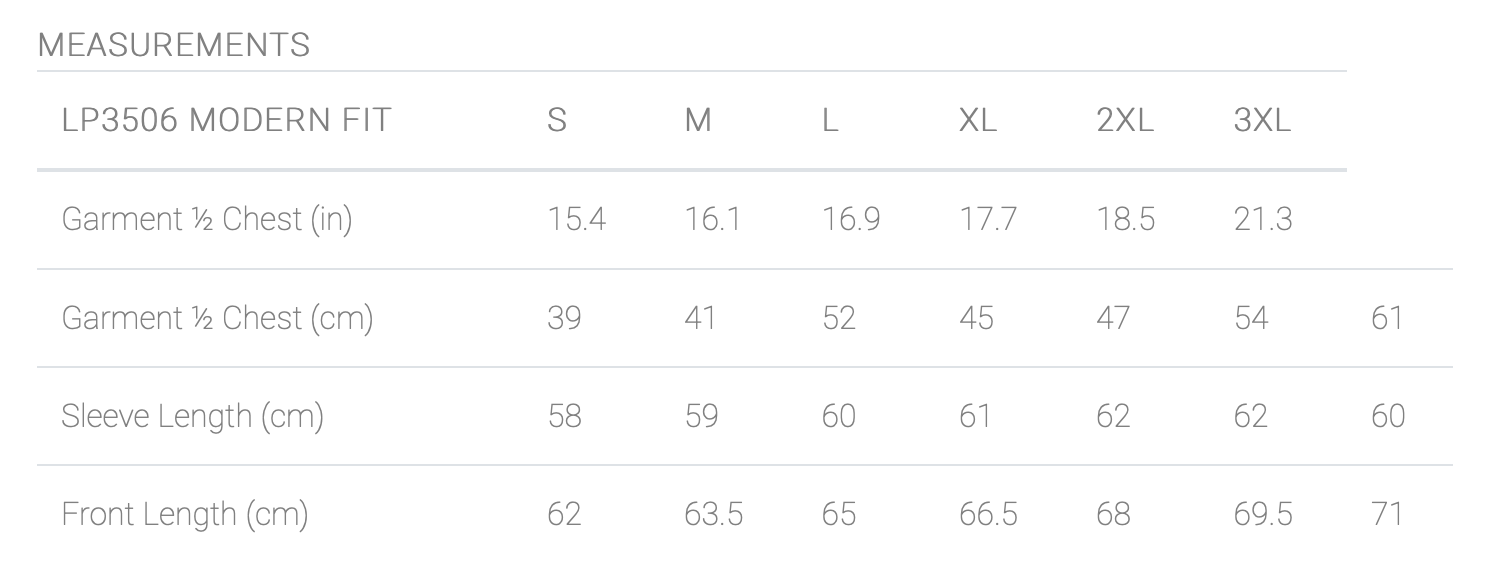Viewport: 1490px width, 564px height.
Task: Click the S size column header
Action: tap(557, 121)
